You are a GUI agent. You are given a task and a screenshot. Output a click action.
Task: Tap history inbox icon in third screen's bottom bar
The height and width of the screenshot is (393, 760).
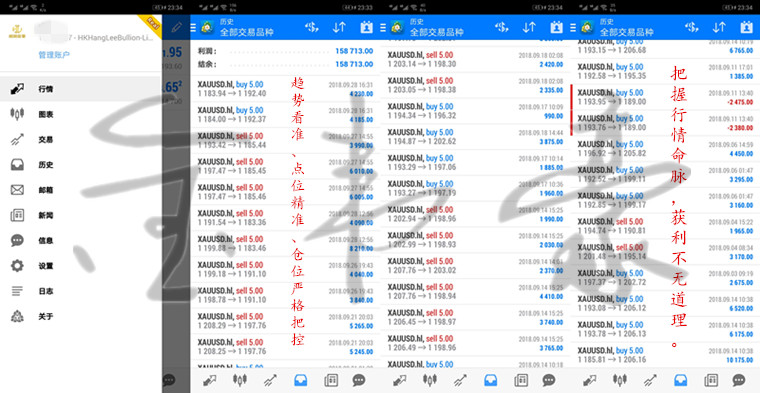point(490,380)
